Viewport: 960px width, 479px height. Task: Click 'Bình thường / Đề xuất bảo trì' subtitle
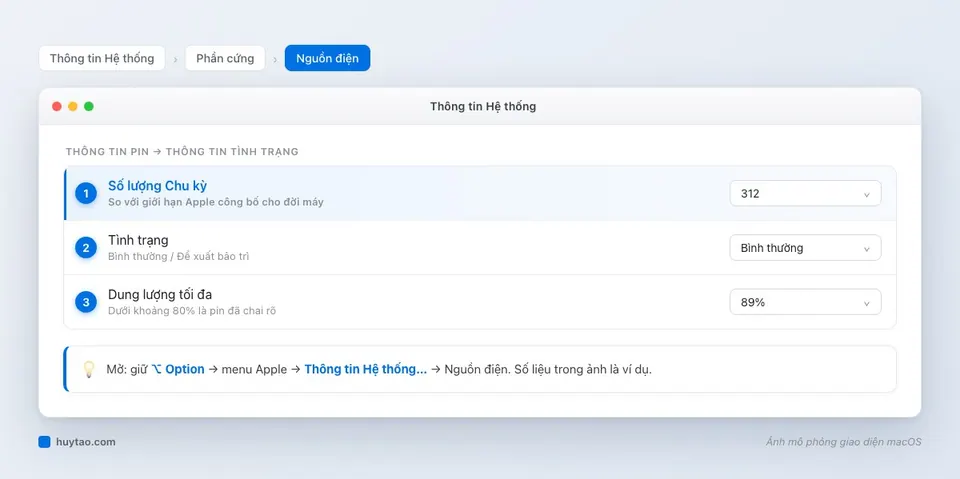click(x=178, y=256)
